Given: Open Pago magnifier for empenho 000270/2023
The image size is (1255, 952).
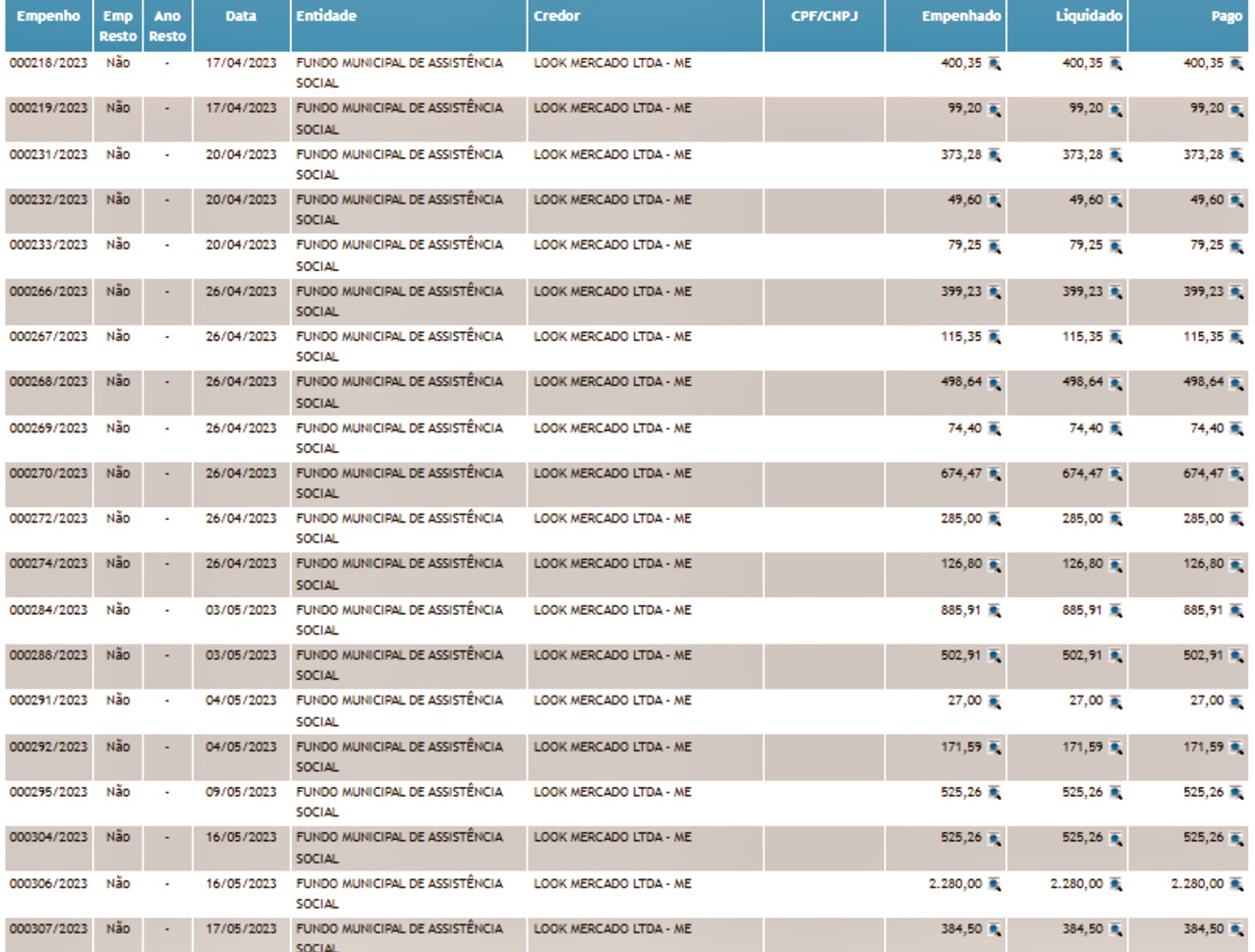Looking at the screenshot, I should [x=1236, y=474].
